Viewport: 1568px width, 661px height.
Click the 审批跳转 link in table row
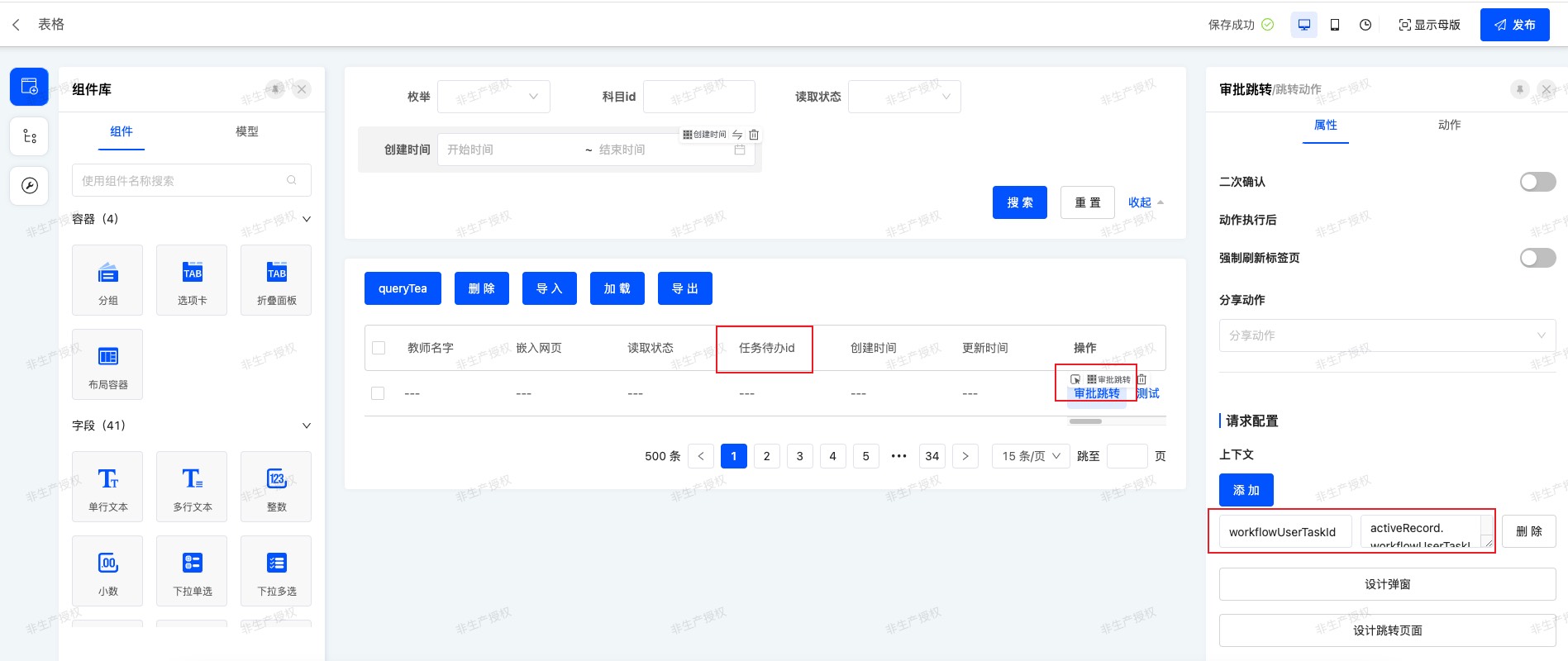1097,393
